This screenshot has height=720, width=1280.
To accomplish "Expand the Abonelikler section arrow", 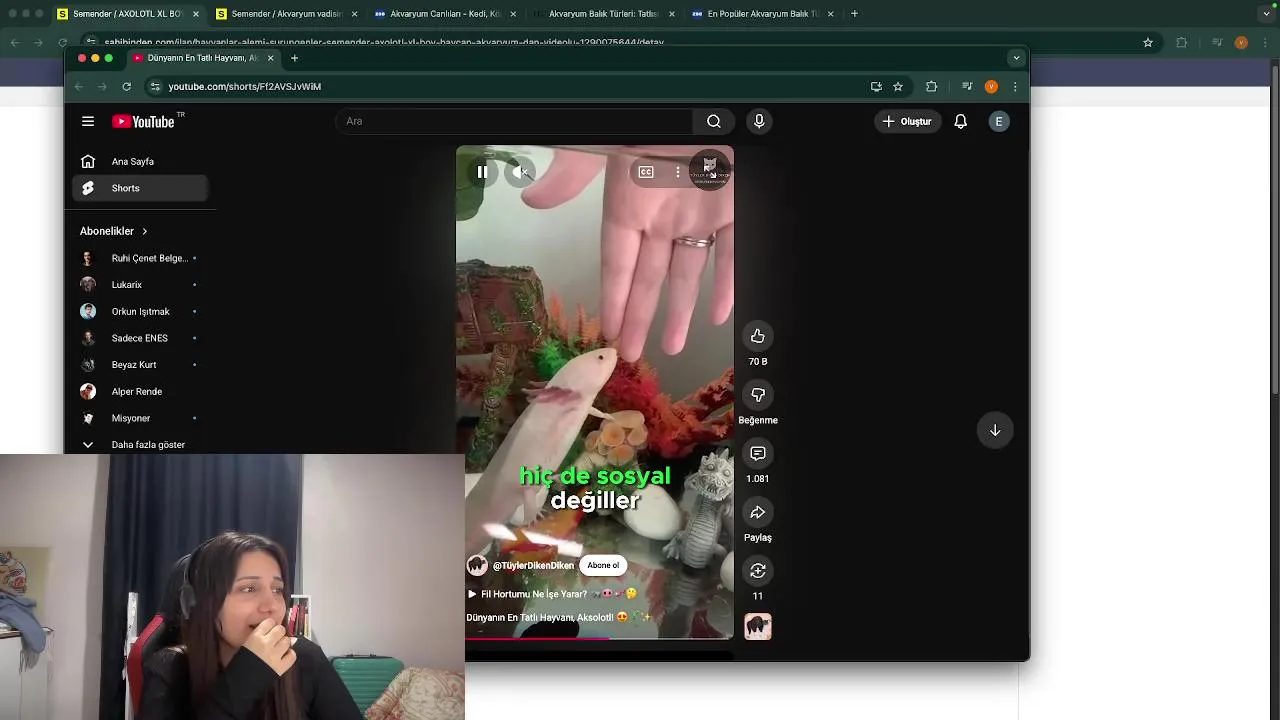I will coord(144,231).
